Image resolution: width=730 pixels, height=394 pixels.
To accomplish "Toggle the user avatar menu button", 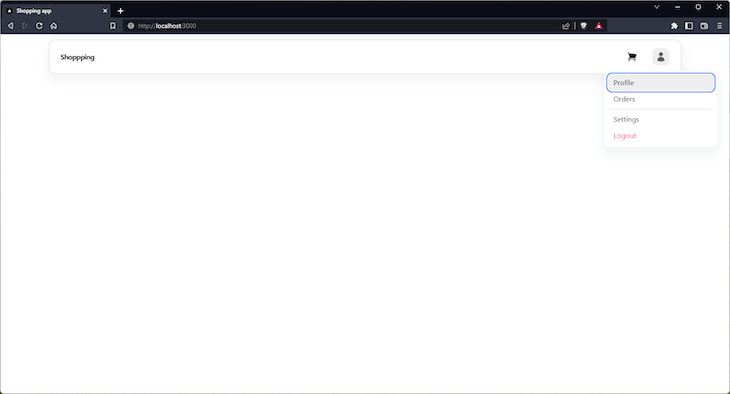I will (x=661, y=57).
